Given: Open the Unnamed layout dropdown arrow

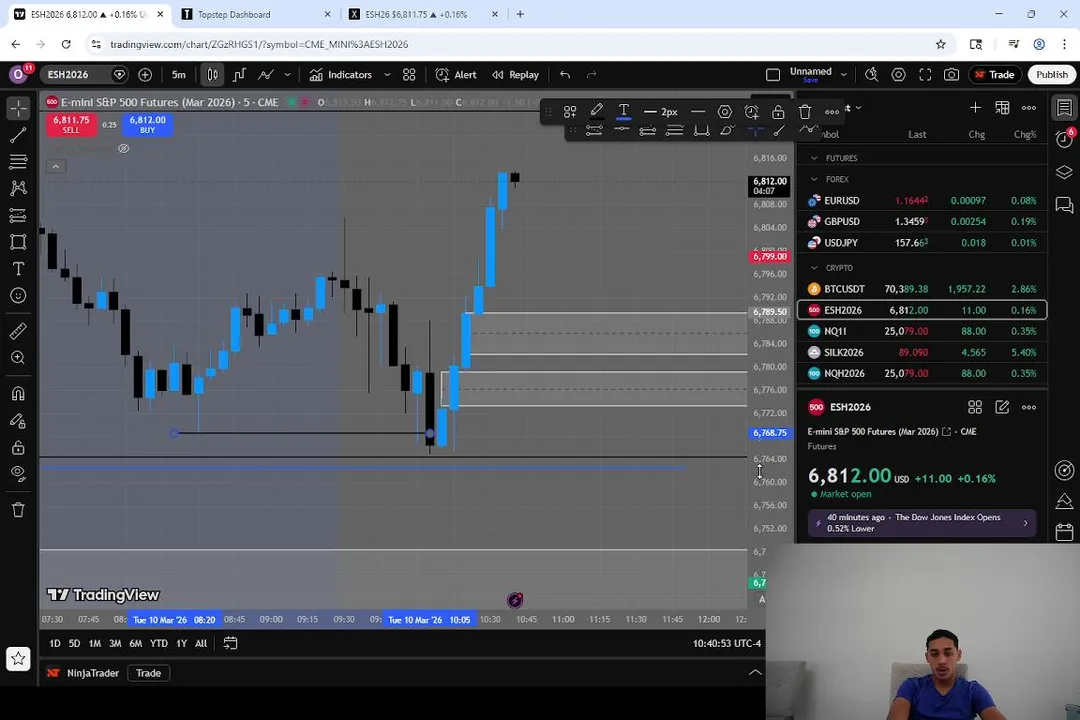Looking at the screenshot, I should tap(844, 74).
